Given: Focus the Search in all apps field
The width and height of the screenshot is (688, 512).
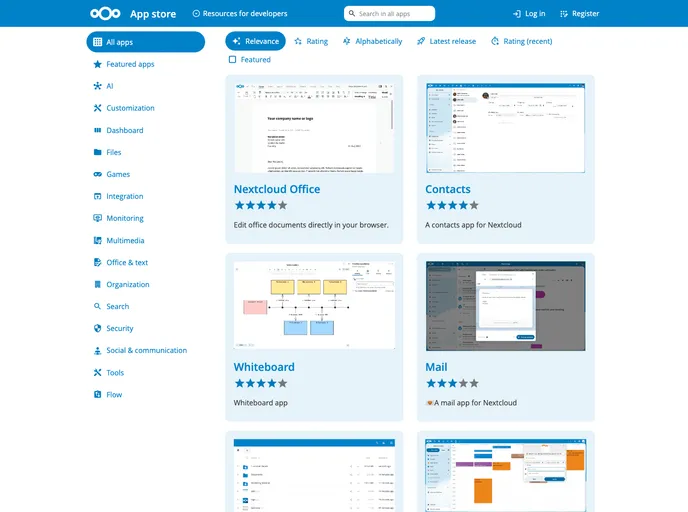Looking at the screenshot, I should point(394,14).
